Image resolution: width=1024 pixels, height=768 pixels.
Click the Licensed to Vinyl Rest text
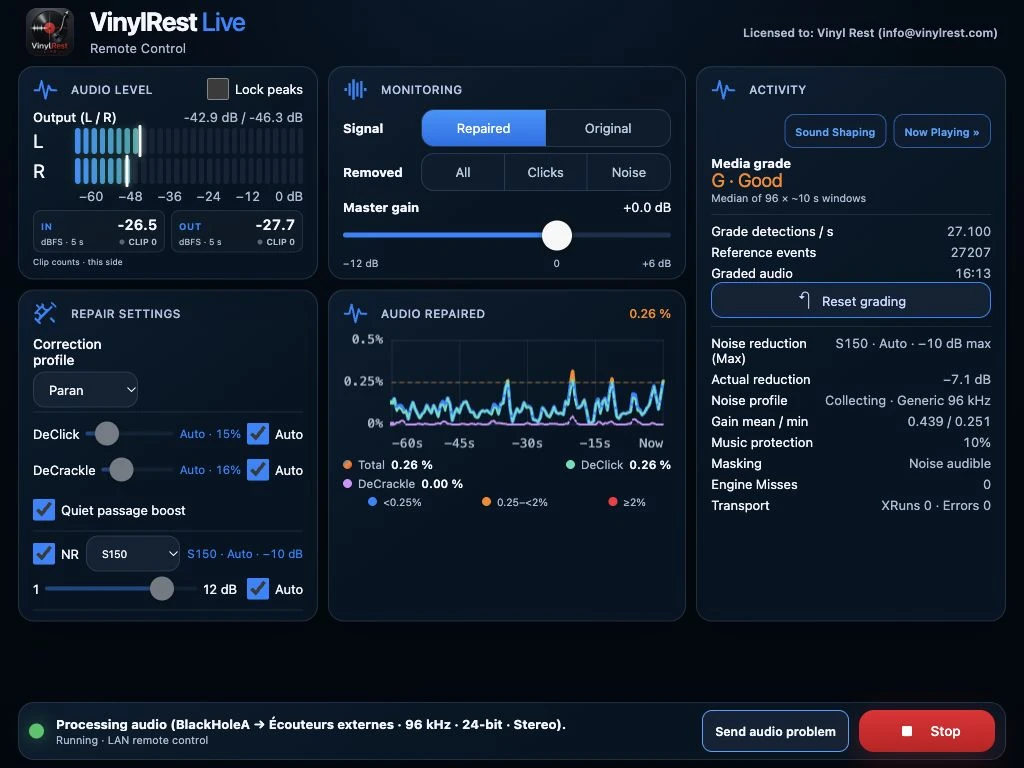870,33
